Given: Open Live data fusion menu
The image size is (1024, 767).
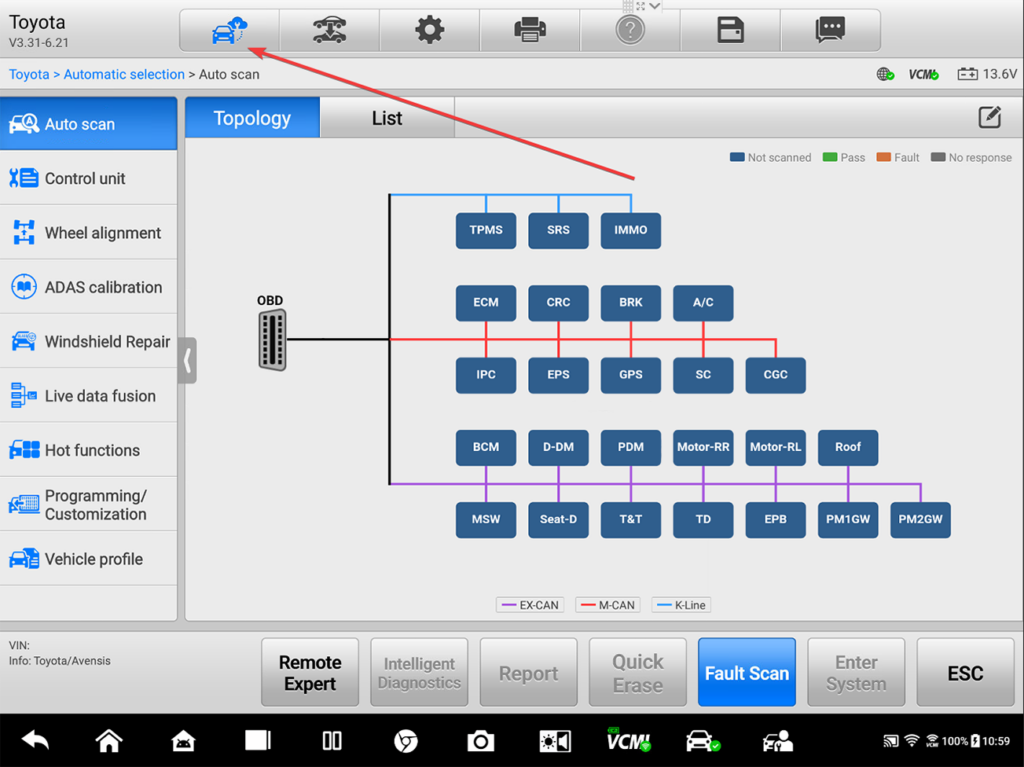Looking at the screenshot, I should (88, 395).
